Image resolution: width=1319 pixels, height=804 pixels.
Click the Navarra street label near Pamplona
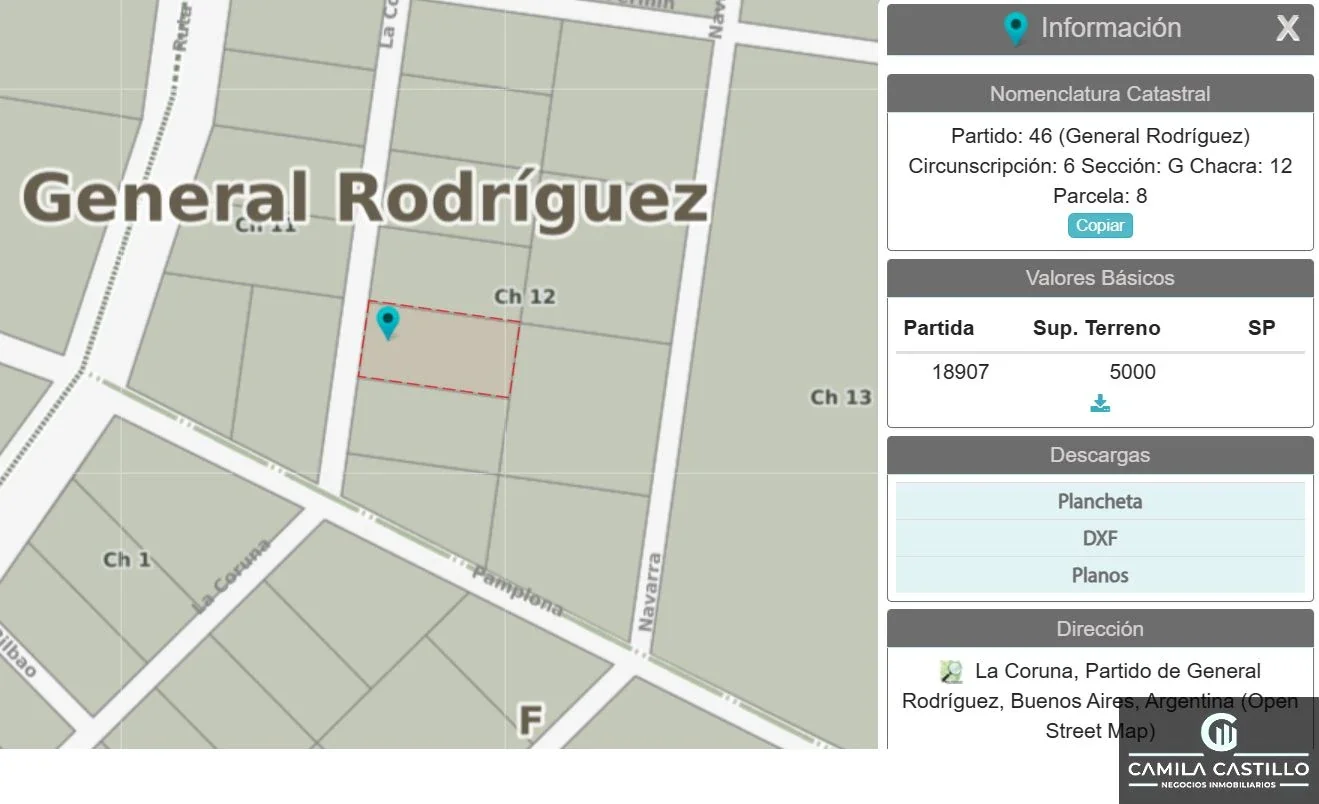[648, 592]
